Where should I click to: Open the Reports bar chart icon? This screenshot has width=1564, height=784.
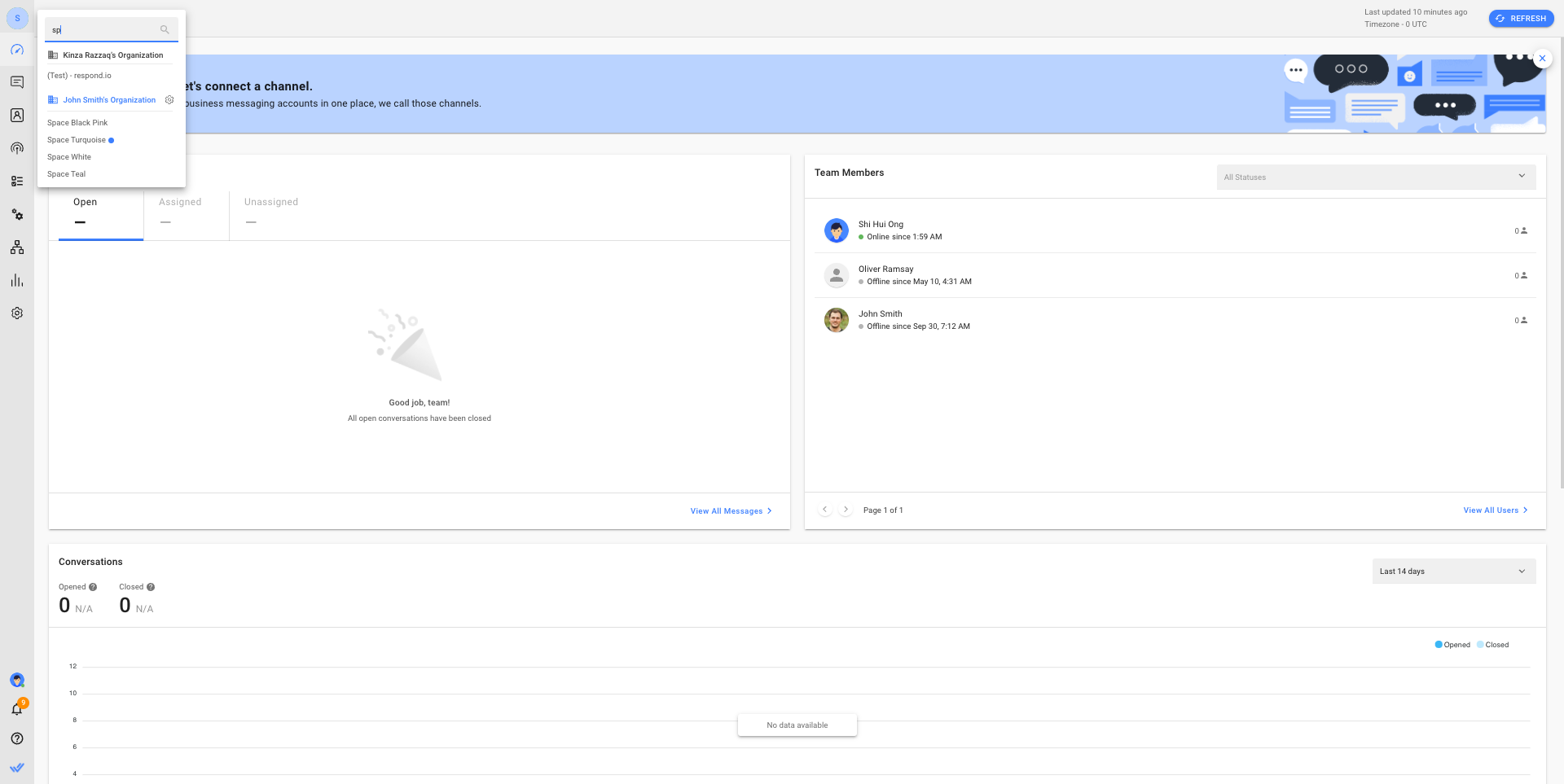[17, 281]
